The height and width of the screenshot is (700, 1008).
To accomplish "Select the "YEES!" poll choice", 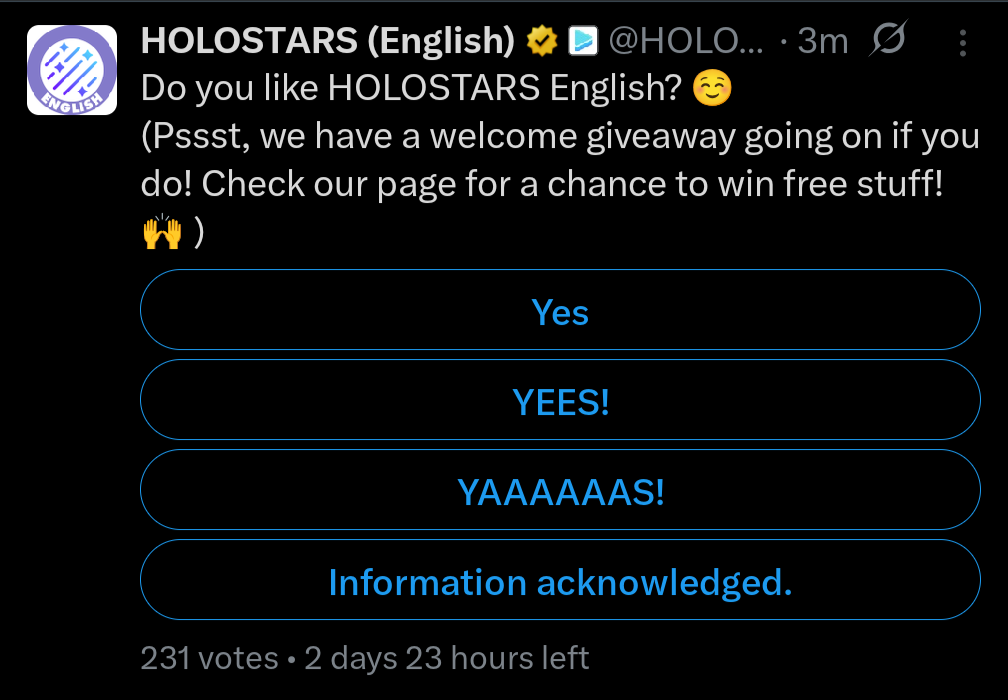I will tap(560, 403).
